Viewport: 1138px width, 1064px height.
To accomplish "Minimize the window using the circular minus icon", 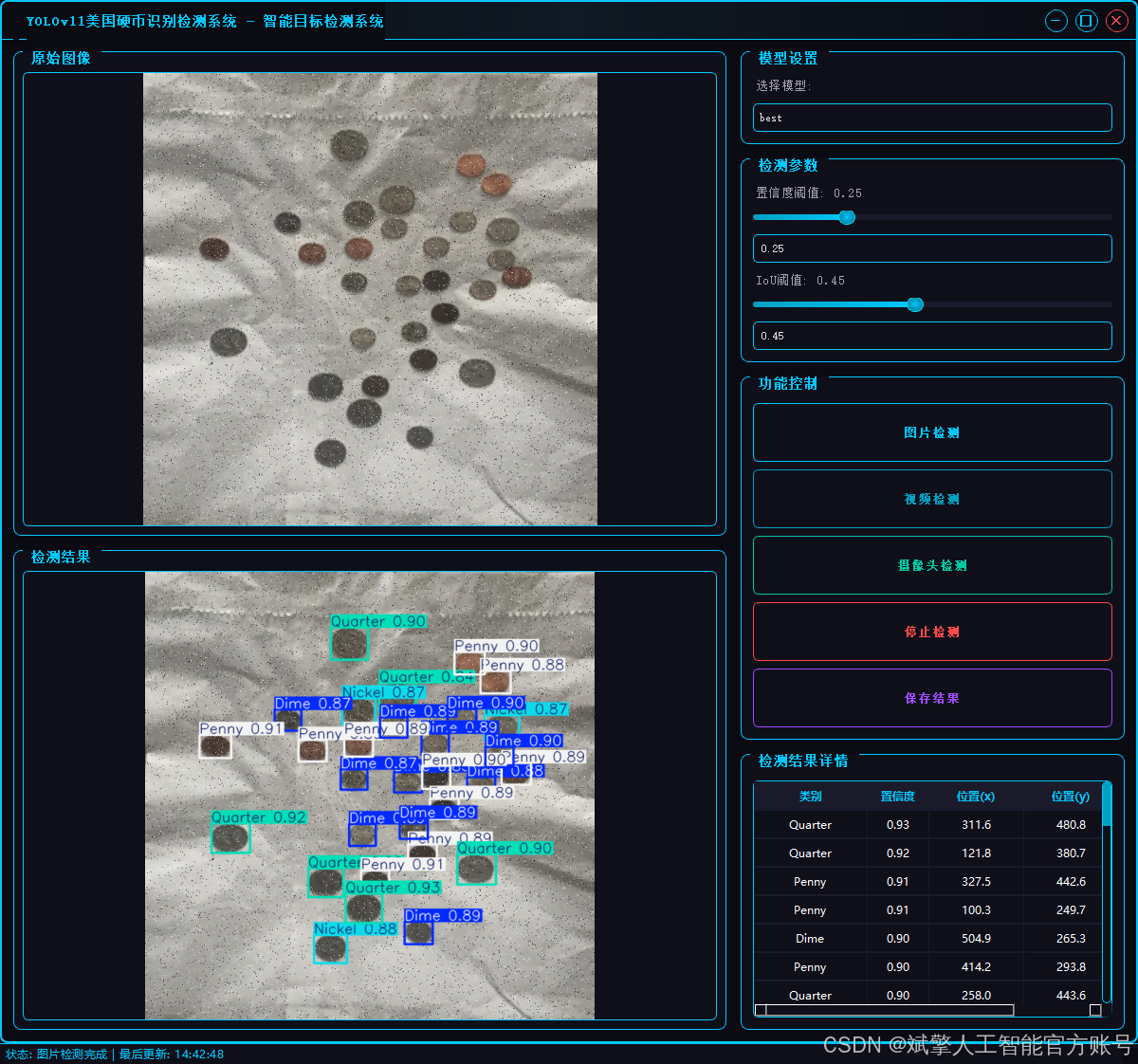I will (1056, 21).
